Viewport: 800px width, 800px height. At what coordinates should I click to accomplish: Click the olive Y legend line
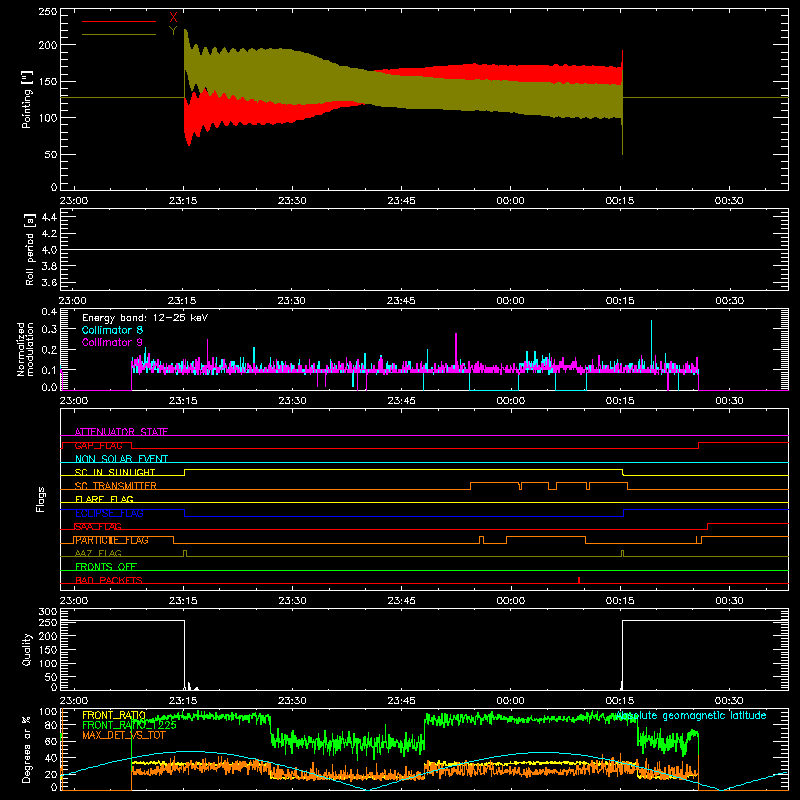[119, 35]
